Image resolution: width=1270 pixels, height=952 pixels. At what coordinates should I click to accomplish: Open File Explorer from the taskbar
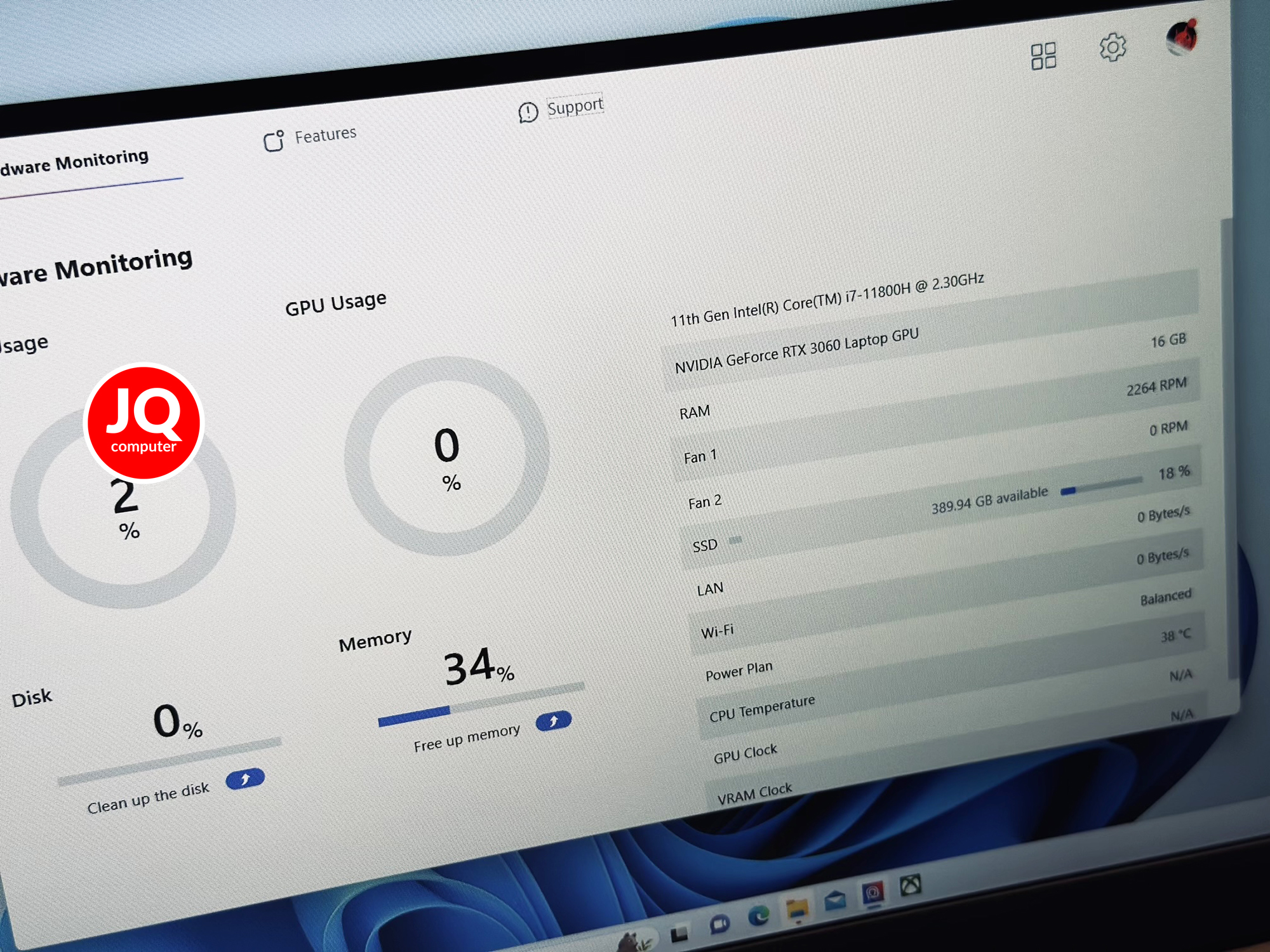pyautogui.click(x=797, y=908)
